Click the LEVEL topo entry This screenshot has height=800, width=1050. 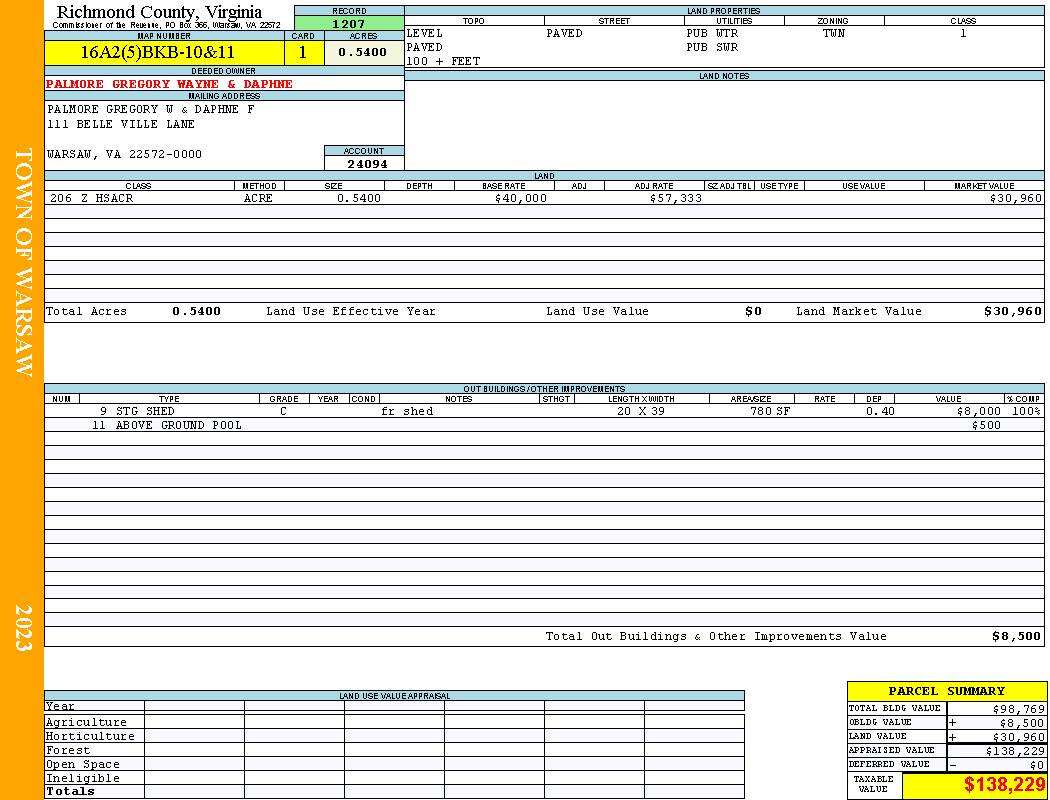[425, 33]
